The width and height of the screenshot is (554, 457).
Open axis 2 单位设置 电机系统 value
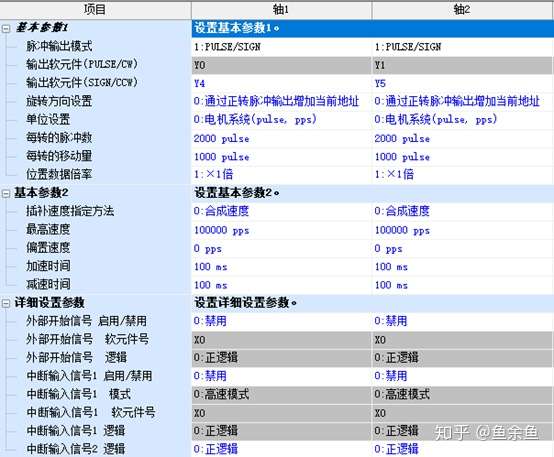[462, 120]
